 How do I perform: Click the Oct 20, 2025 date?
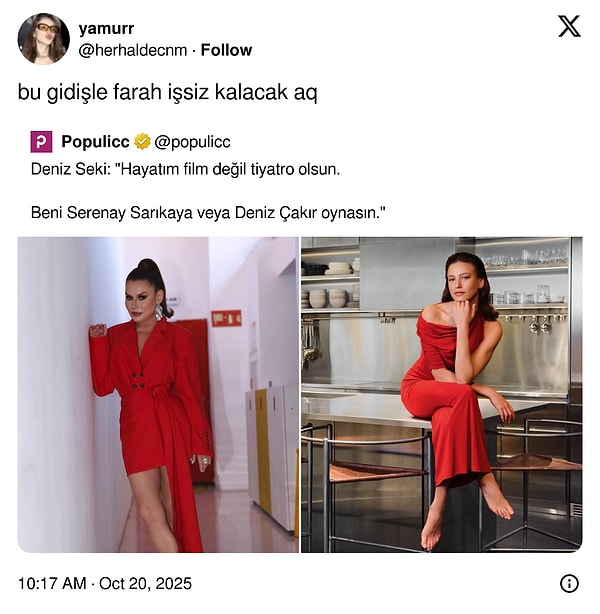click(x=145, y=583)
